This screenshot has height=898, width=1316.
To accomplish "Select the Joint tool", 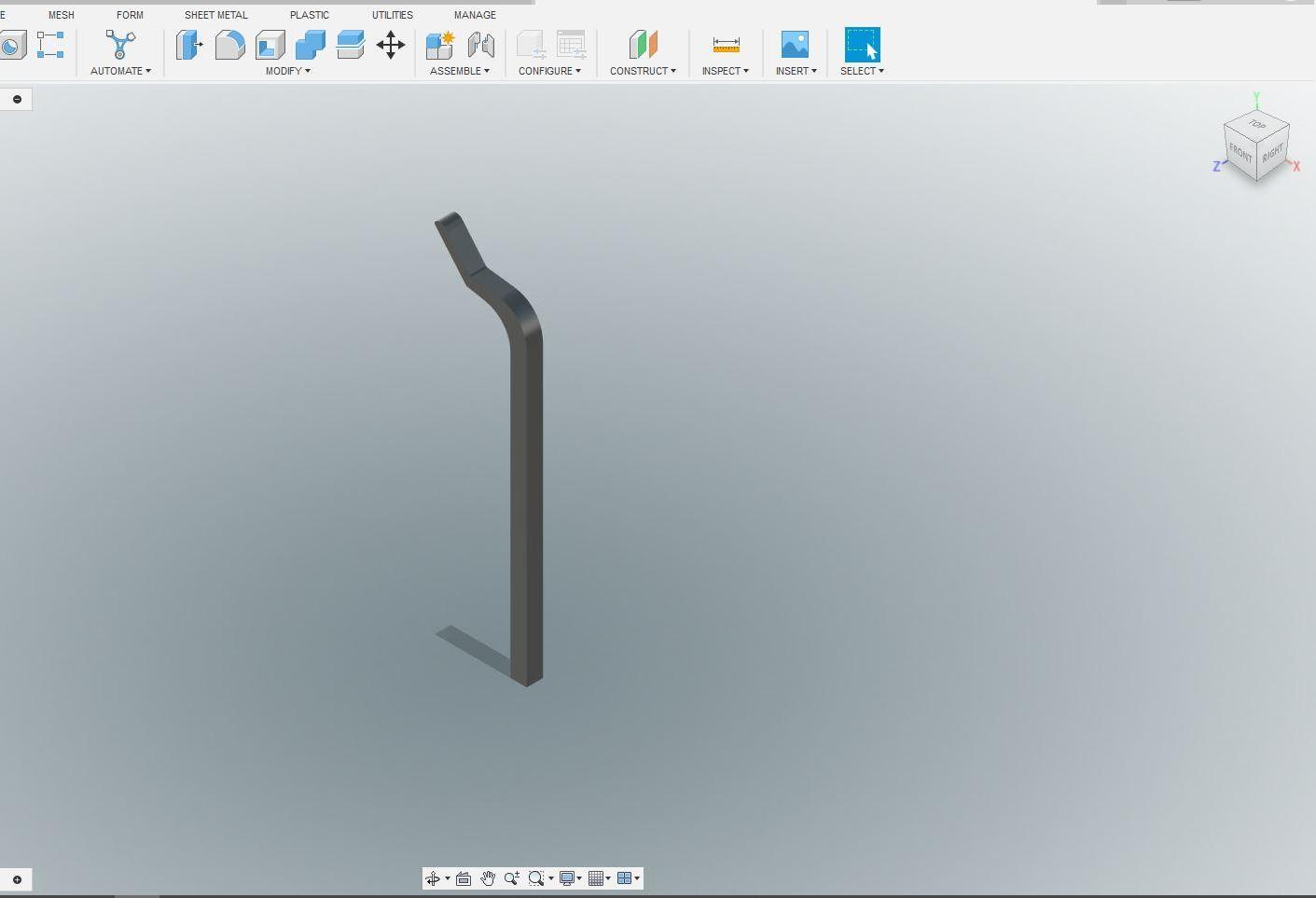I will [480, 44].
